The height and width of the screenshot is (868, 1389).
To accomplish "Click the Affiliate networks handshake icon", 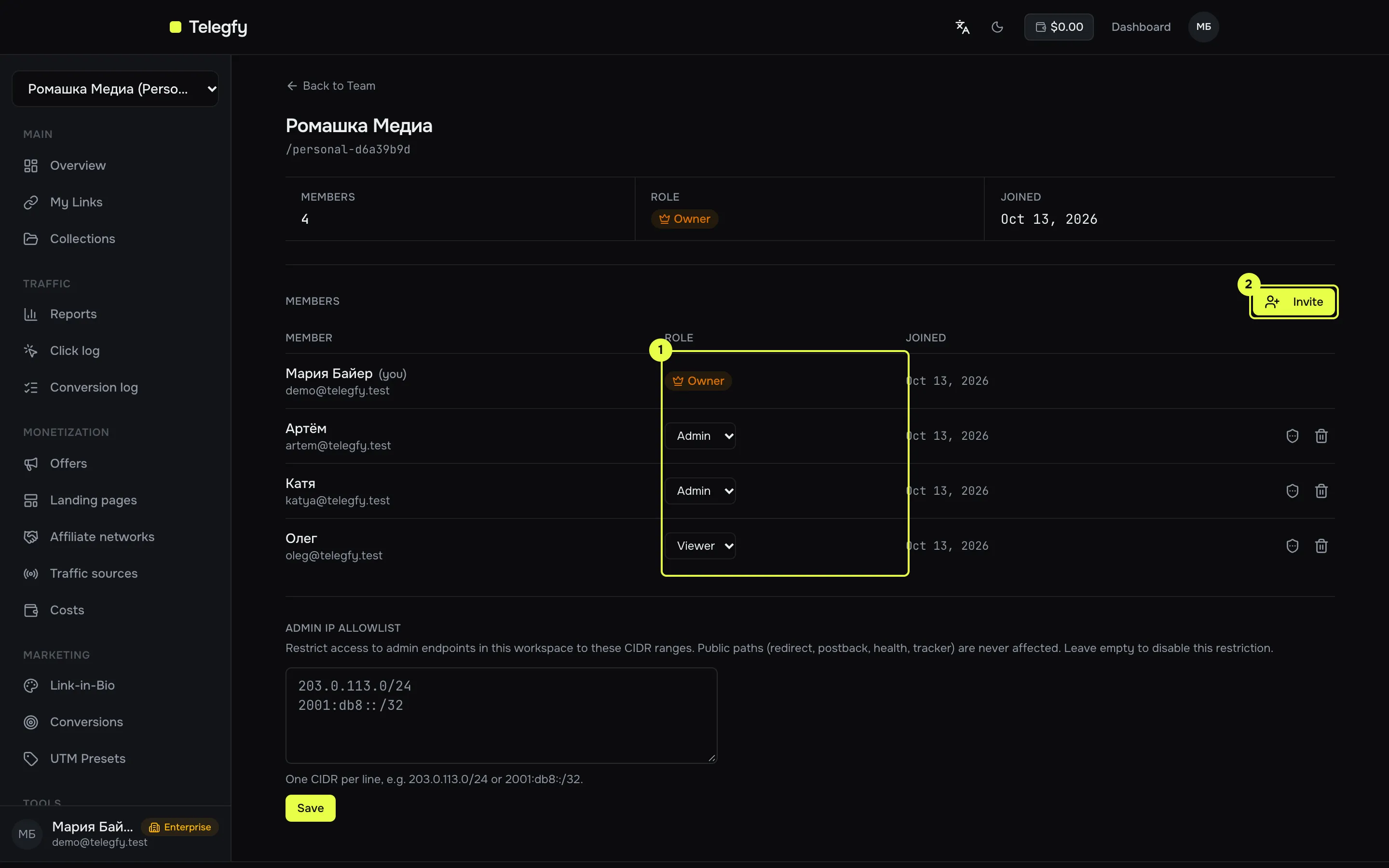I will (x=31, y=537).
